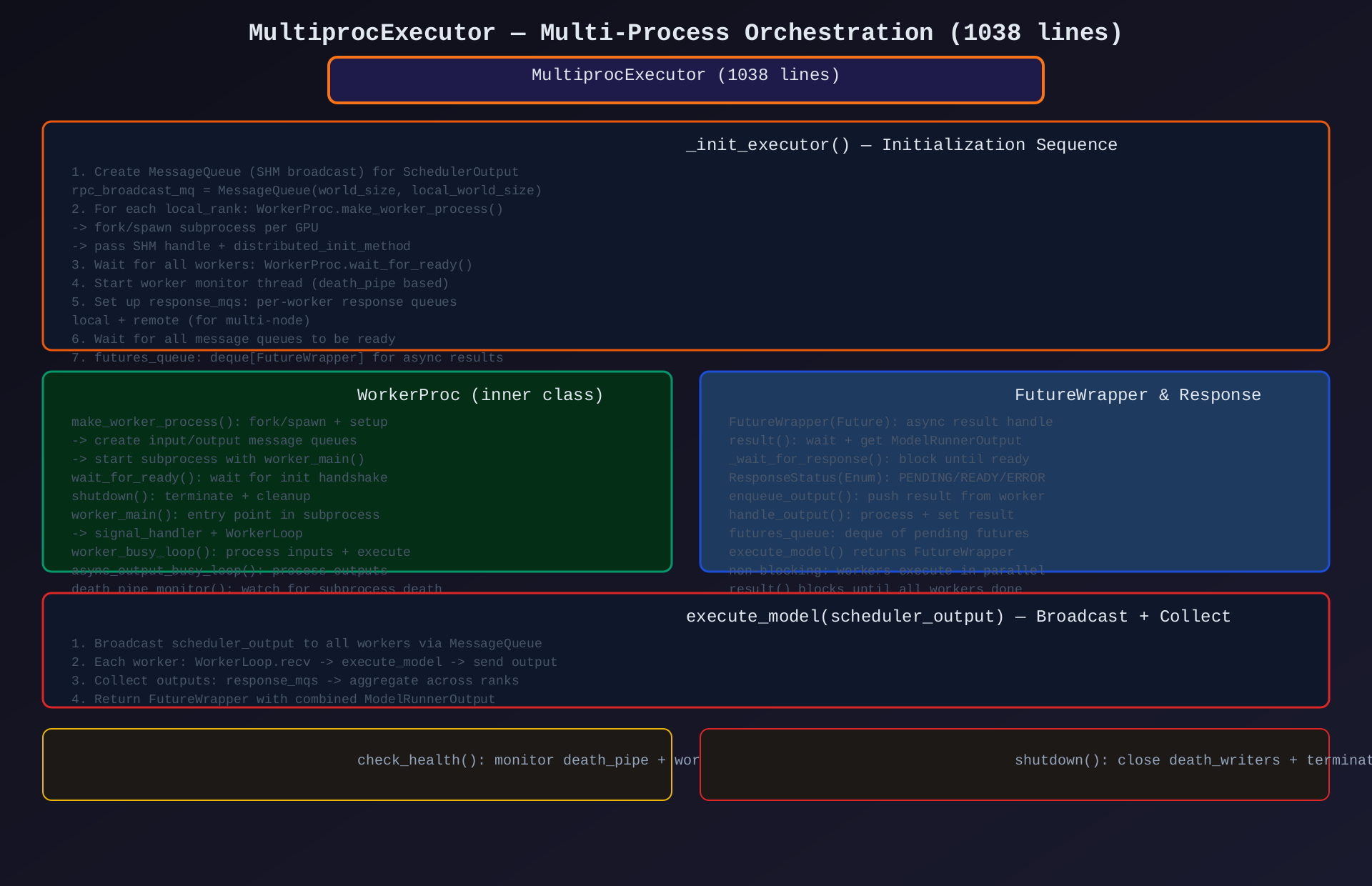This screenshot has height=886, width=1372.
Task: Select the _init_executor() Initialization Sequence title
Action: (x=901, y=145)
